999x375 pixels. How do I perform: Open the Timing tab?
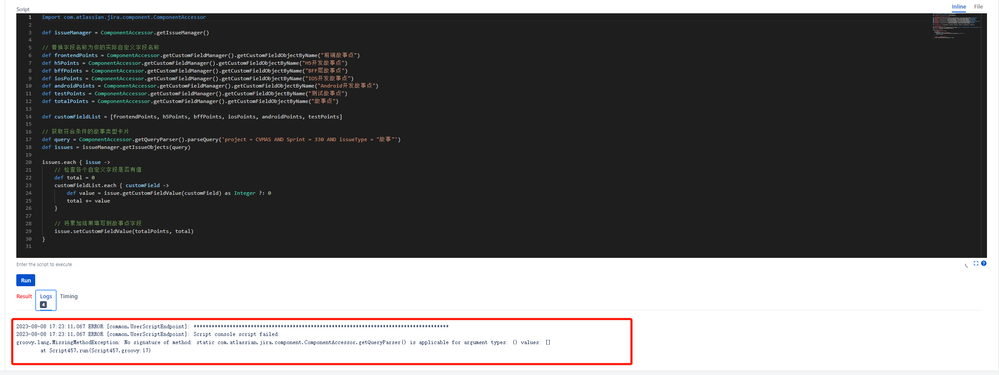69,296
